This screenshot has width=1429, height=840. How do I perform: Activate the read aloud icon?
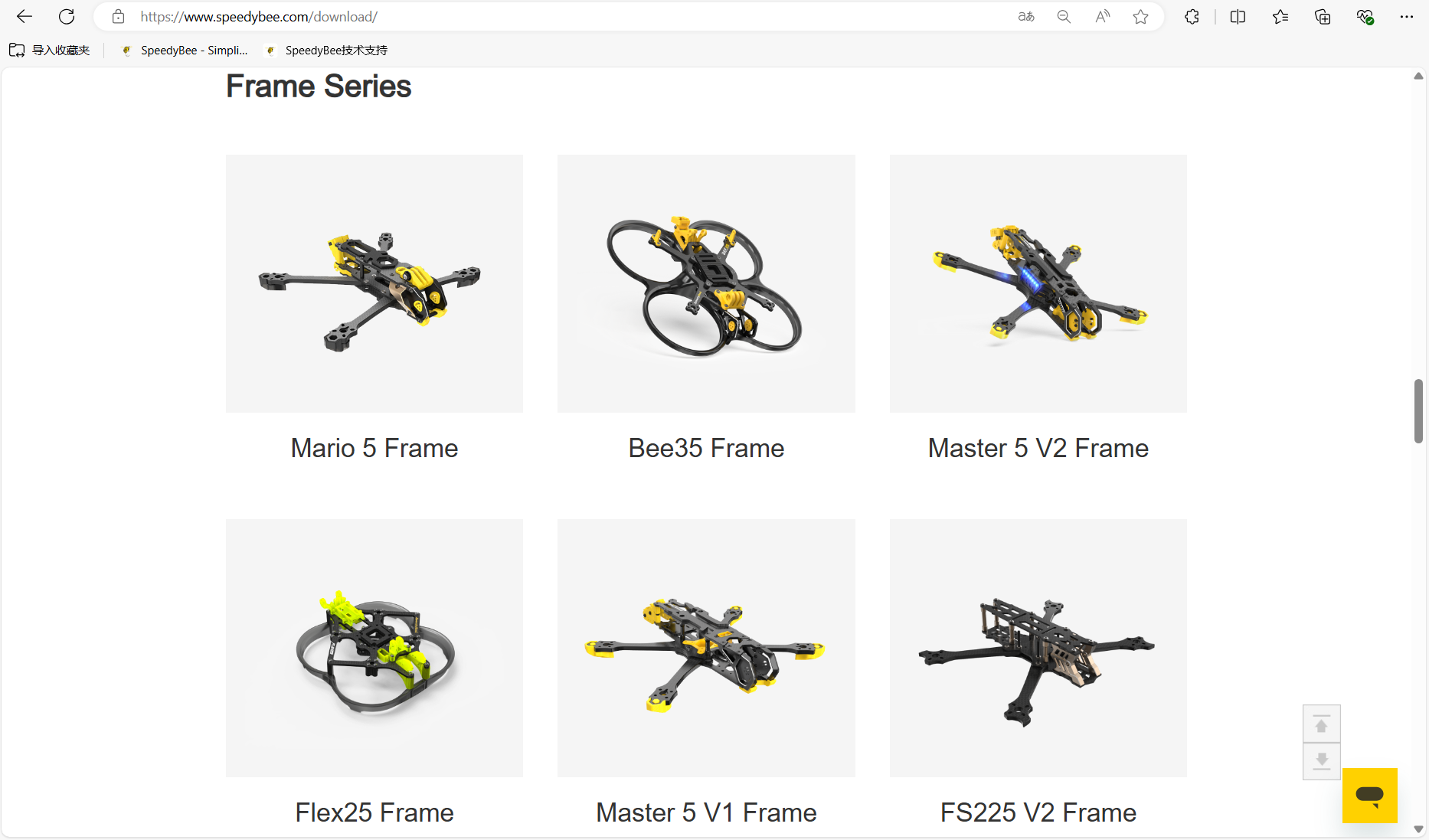pyautogui.click(x=1102, y=16)
